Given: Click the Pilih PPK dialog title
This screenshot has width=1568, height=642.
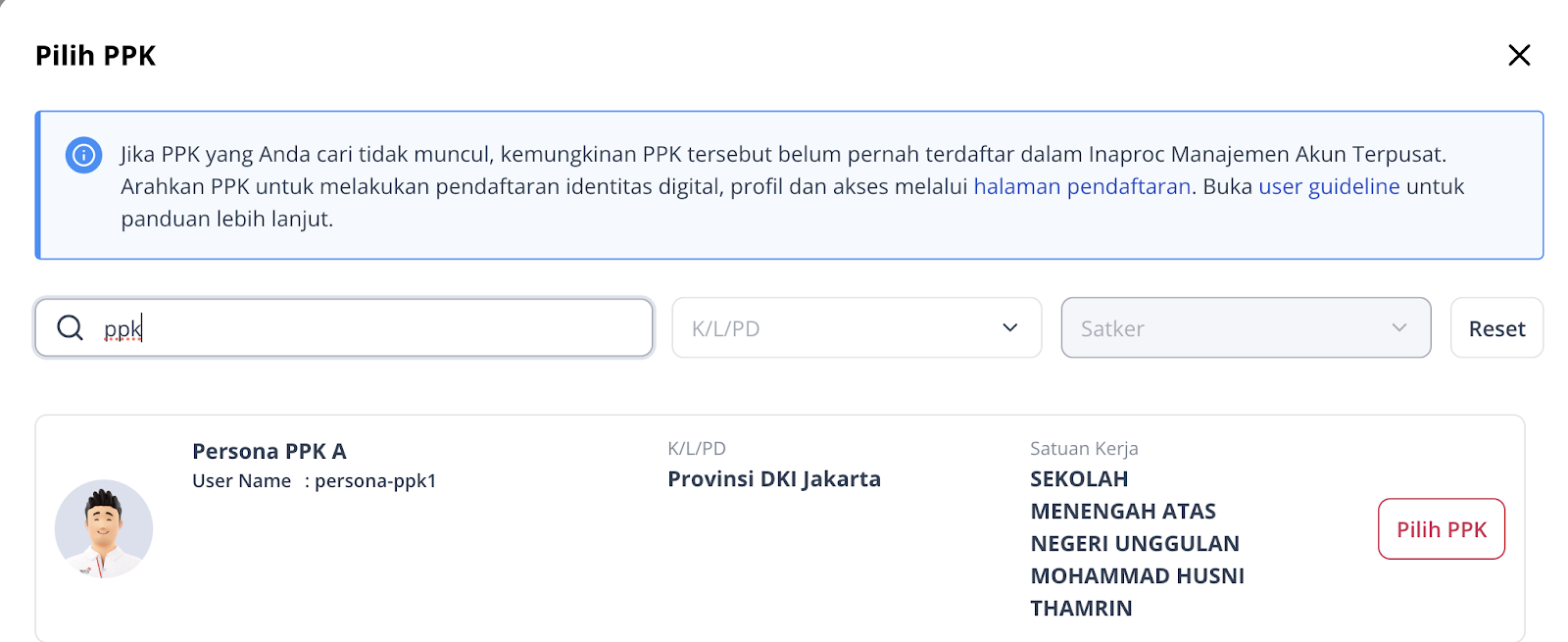Looking at the screenshot, I should click(x=96, y=56).
